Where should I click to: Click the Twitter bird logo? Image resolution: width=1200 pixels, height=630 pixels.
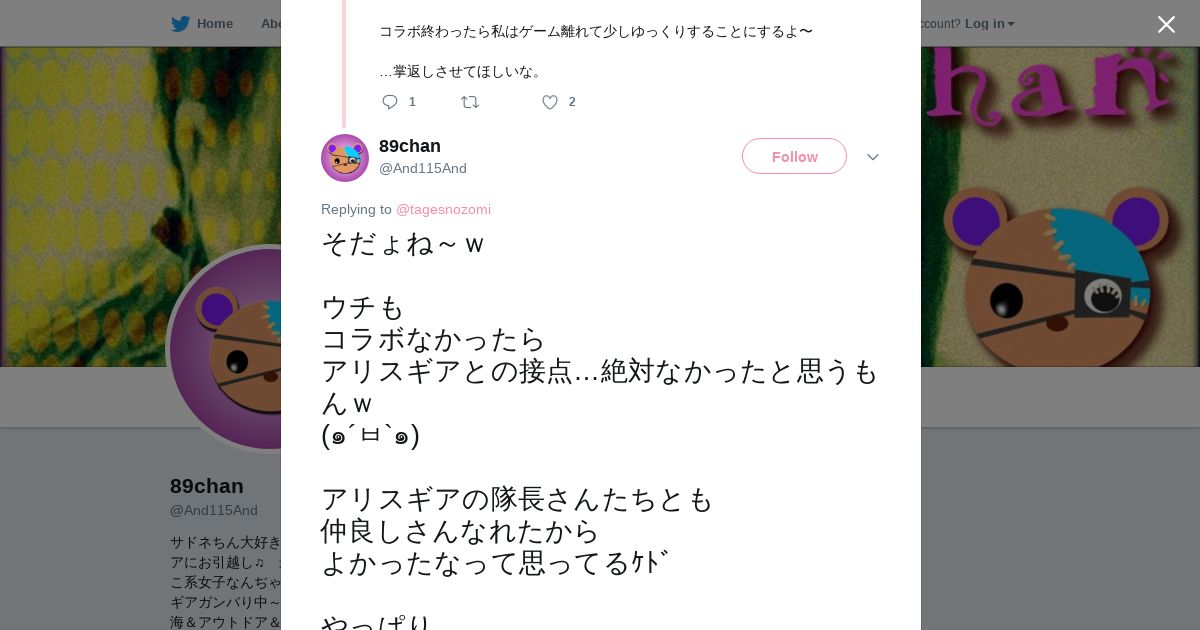coord(180,24)
